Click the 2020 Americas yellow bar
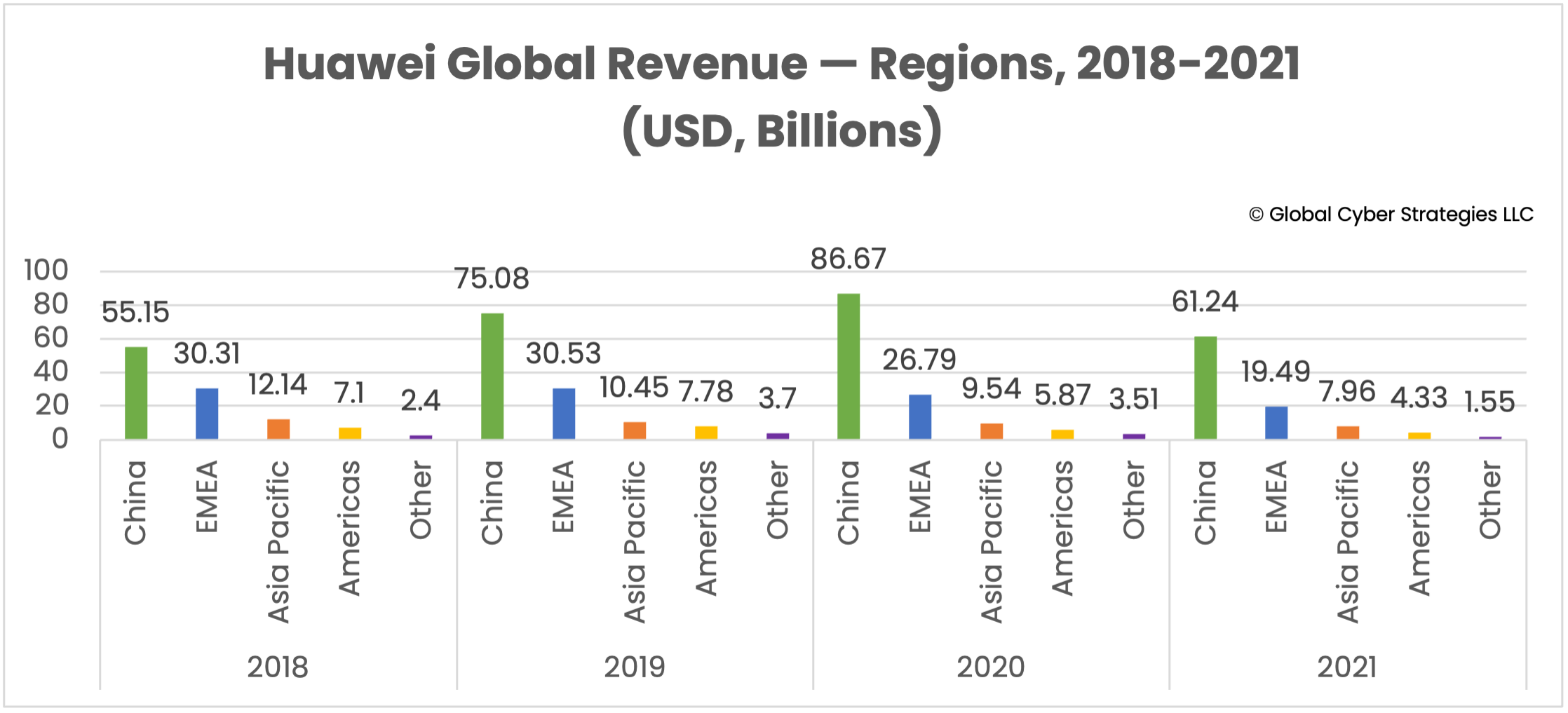 coord(1062,435)
